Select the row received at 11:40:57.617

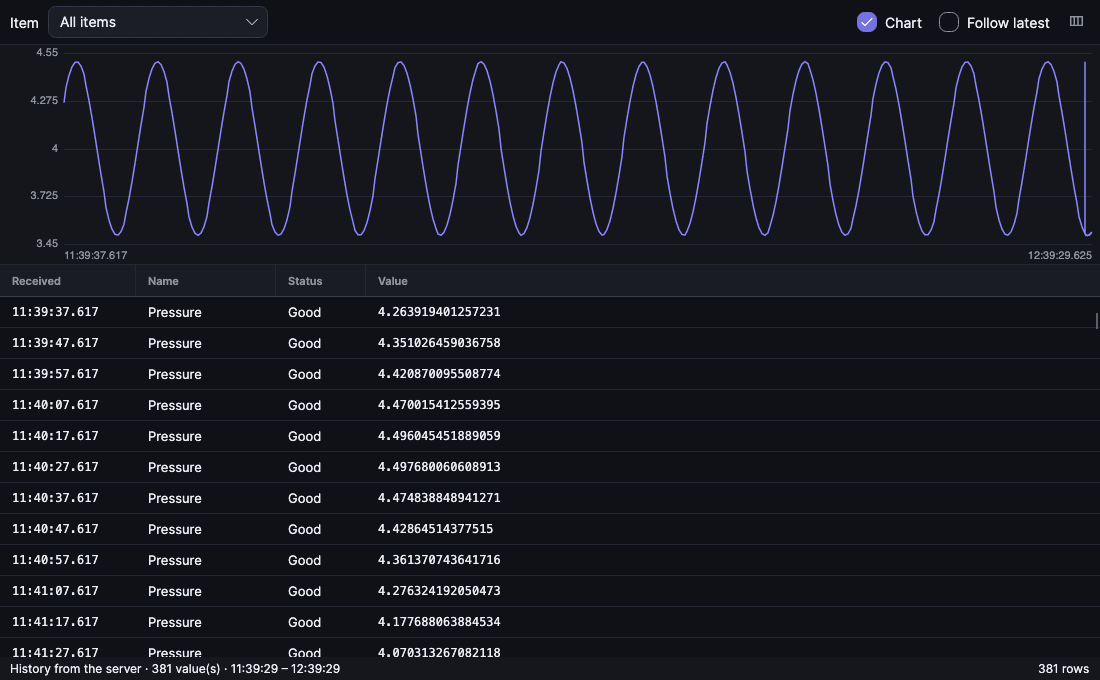(x=550, y=559)
